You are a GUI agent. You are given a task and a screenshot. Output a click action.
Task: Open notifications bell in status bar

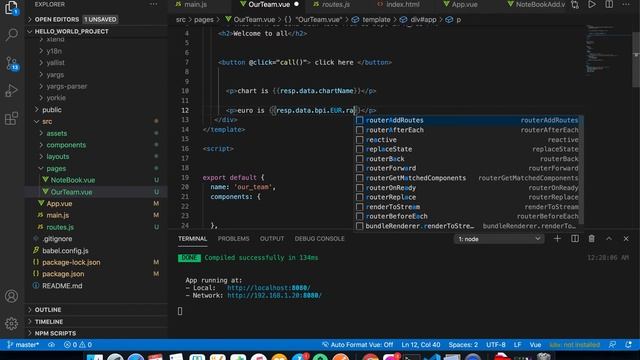pyautogui.click(x=629, y=344)
